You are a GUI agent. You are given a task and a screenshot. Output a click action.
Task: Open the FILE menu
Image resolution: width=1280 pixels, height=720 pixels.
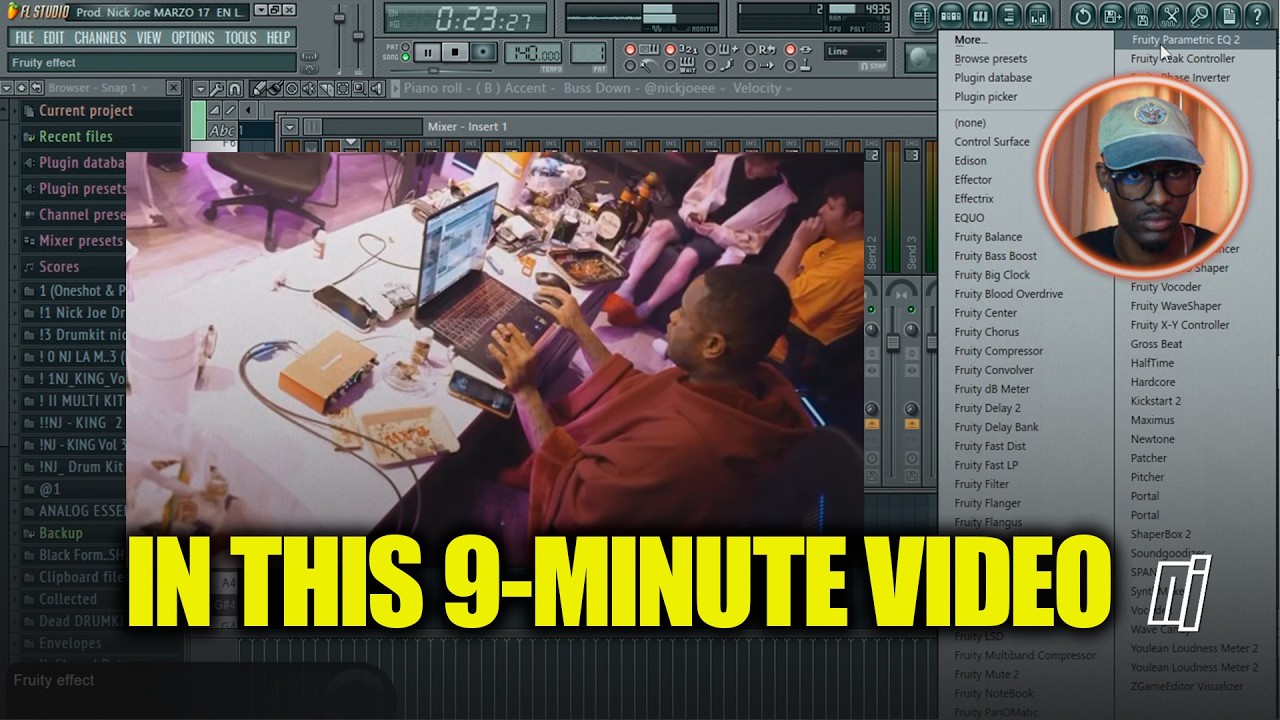pos(24,38)
